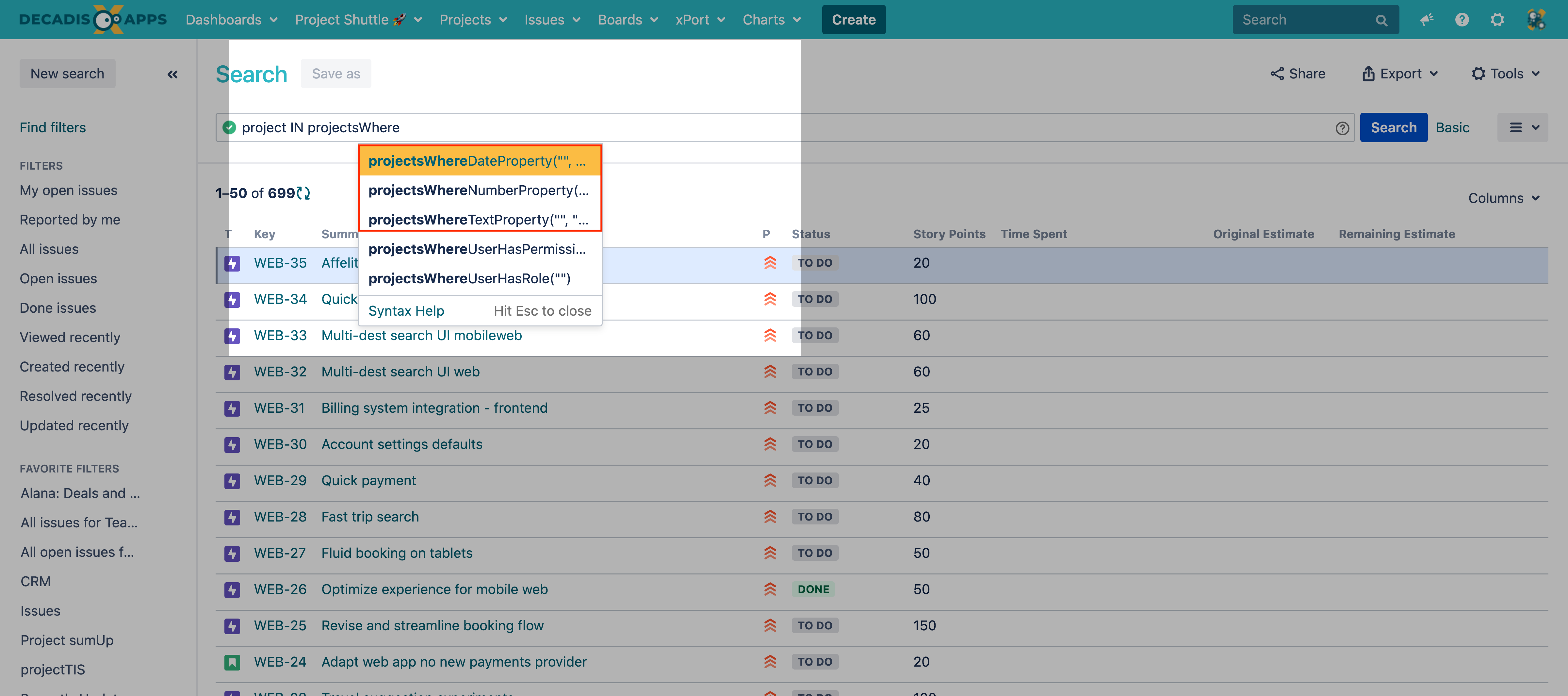Screen dimensions: 1568x696
Task: Expand the Boards menu
Action: [628, 20]
